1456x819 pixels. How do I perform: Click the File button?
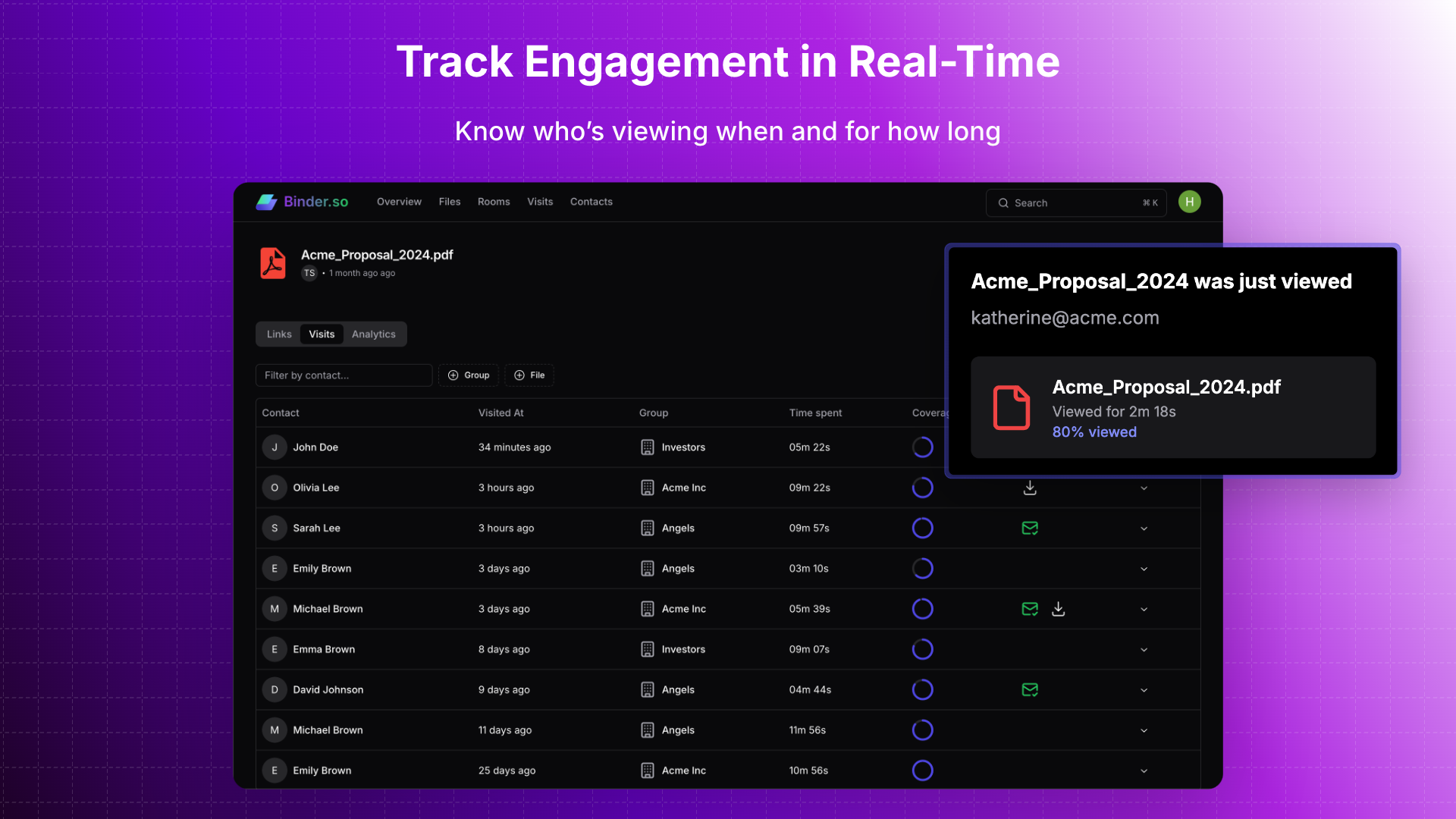pyautogui.click(x=529, y=375)
